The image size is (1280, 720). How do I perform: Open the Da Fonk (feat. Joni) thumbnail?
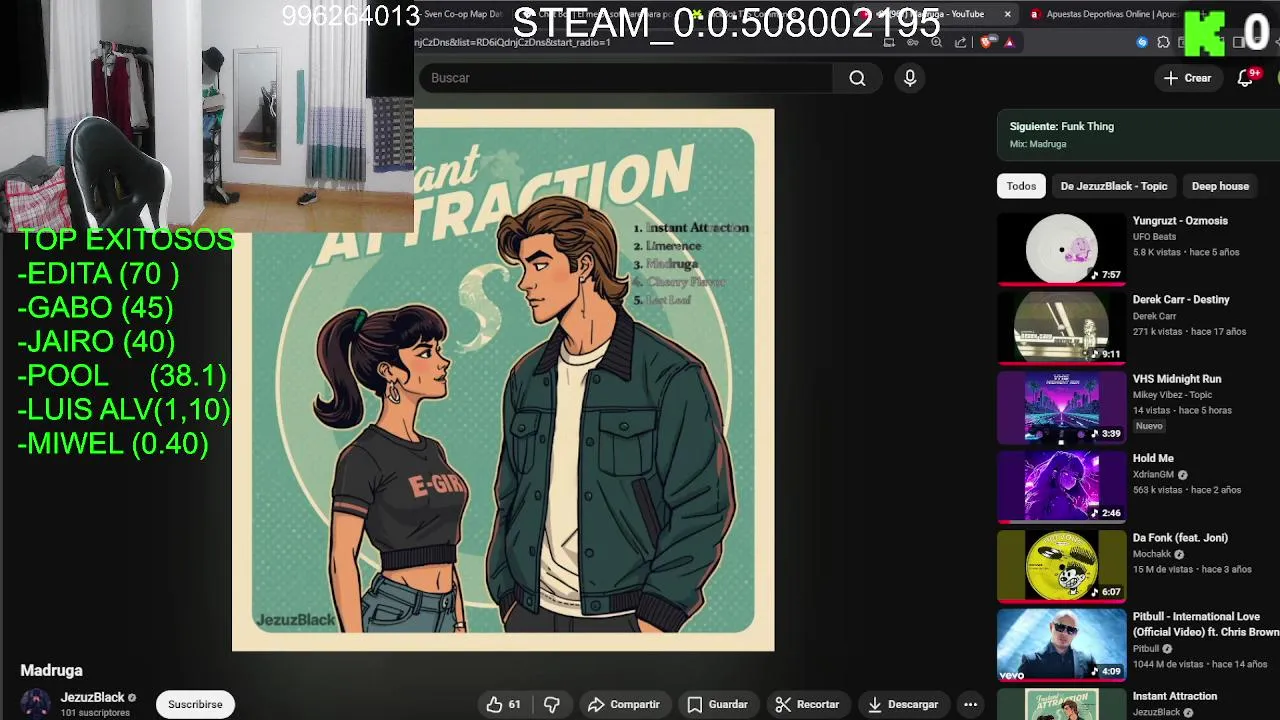point(1061,566)
